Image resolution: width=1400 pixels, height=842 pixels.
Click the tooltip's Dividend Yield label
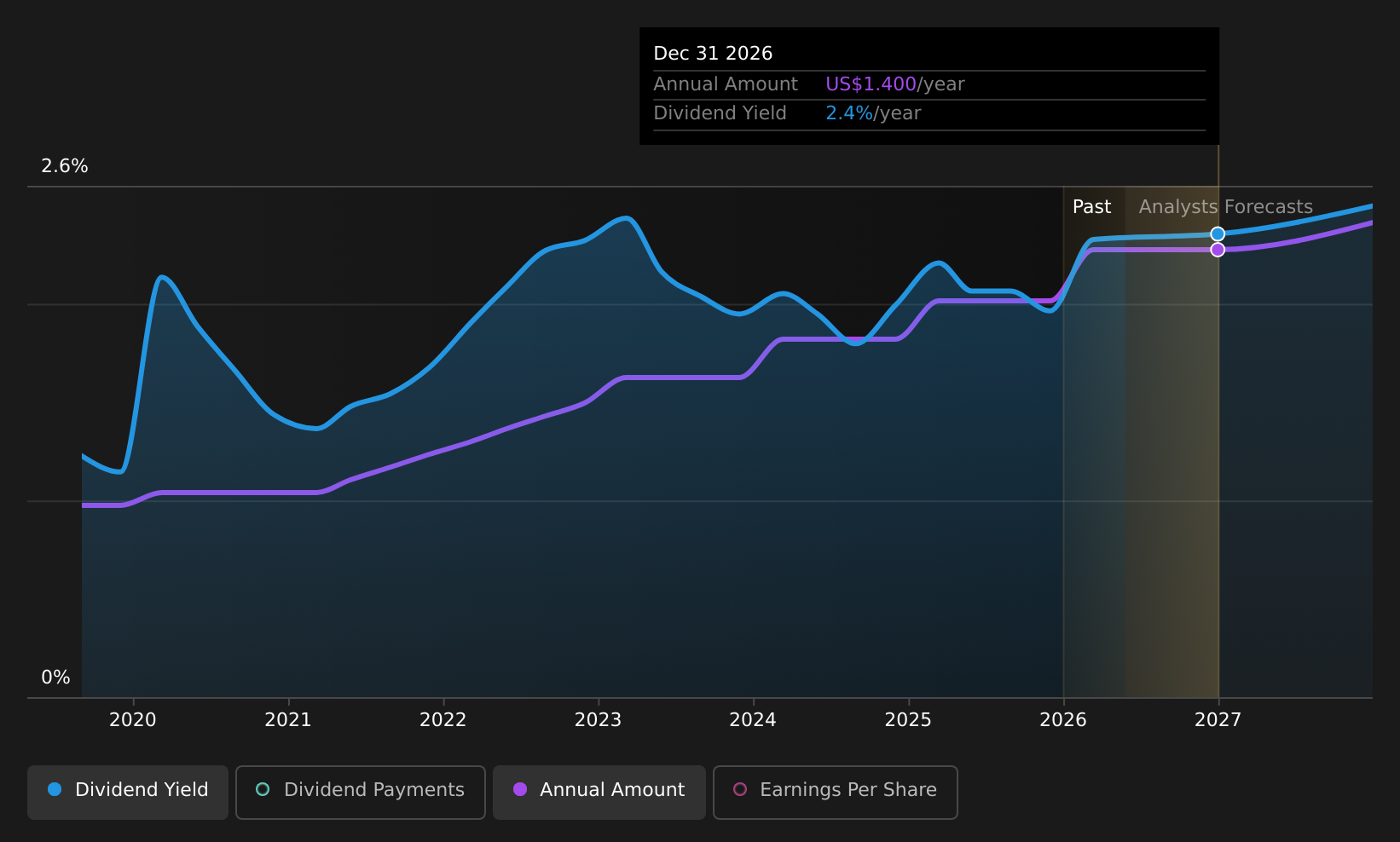720,113
